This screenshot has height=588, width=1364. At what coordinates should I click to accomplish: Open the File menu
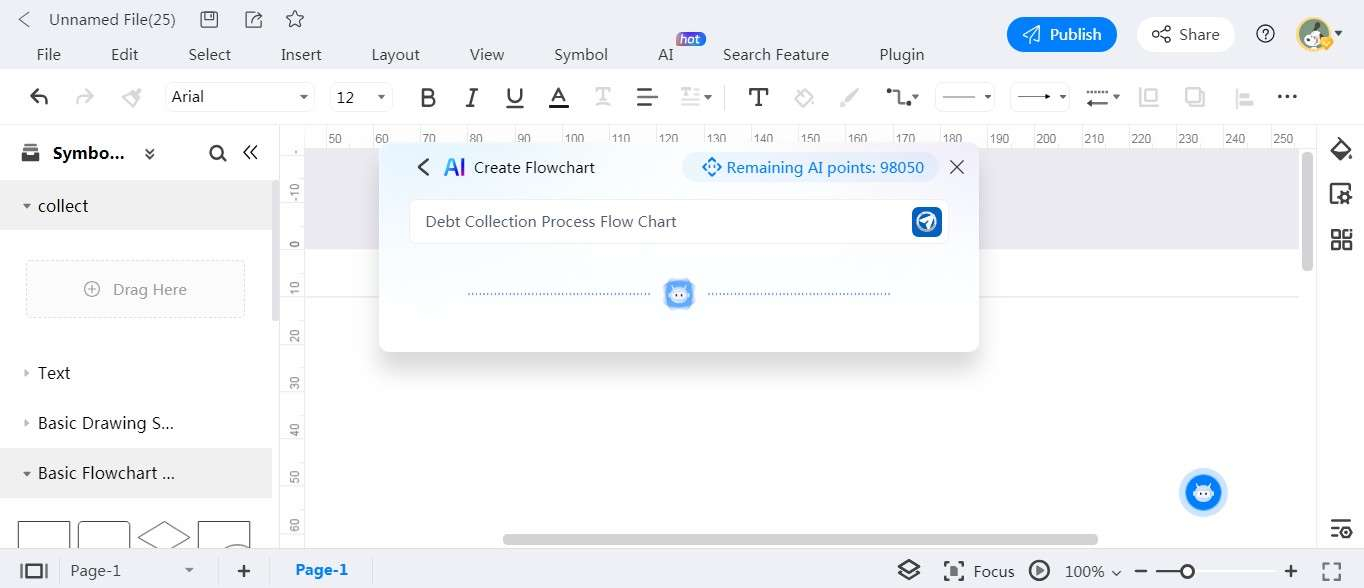[x=48, y=54]
